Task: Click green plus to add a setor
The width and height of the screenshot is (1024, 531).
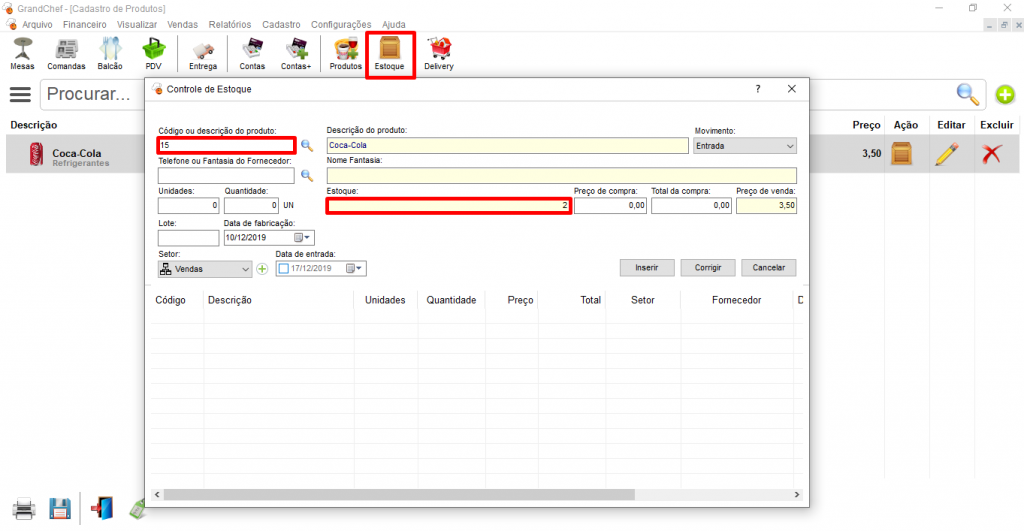Action: click(262, 269)
